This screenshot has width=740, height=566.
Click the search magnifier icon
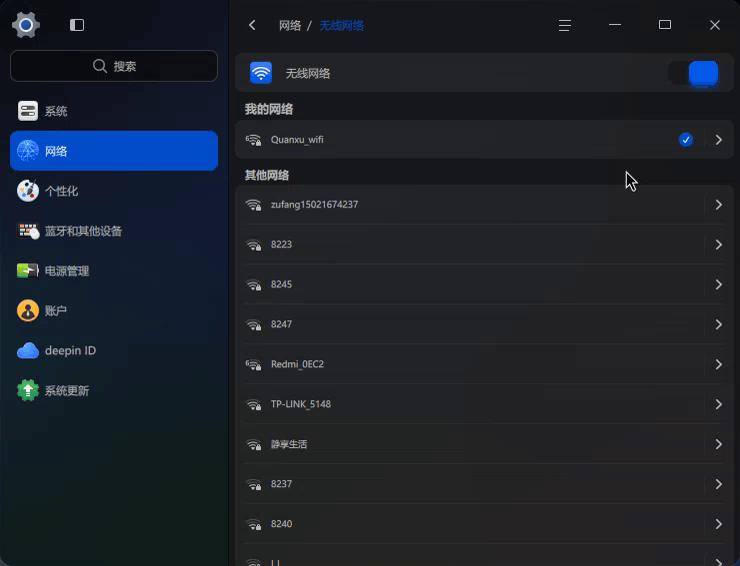(100, 66)
